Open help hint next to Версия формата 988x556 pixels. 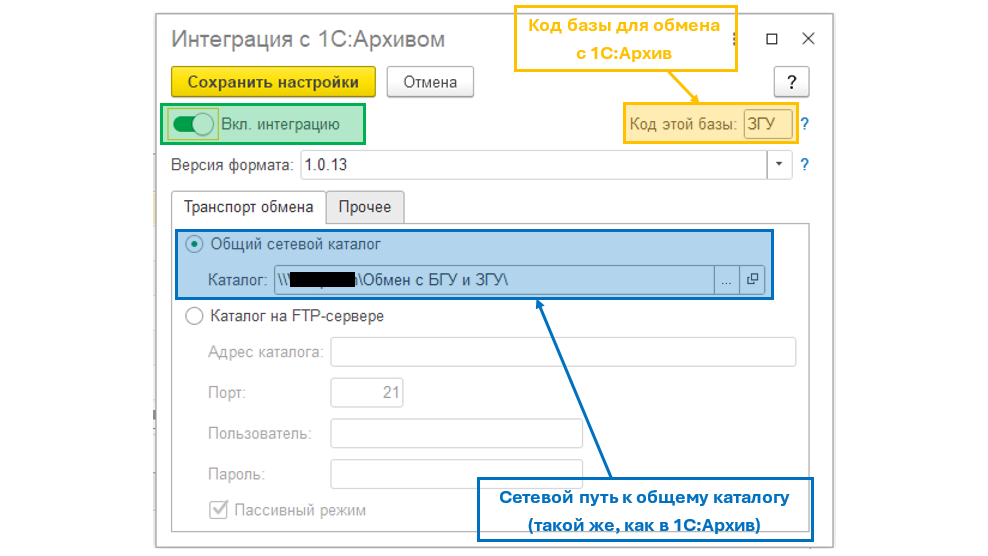coord(805,165)
